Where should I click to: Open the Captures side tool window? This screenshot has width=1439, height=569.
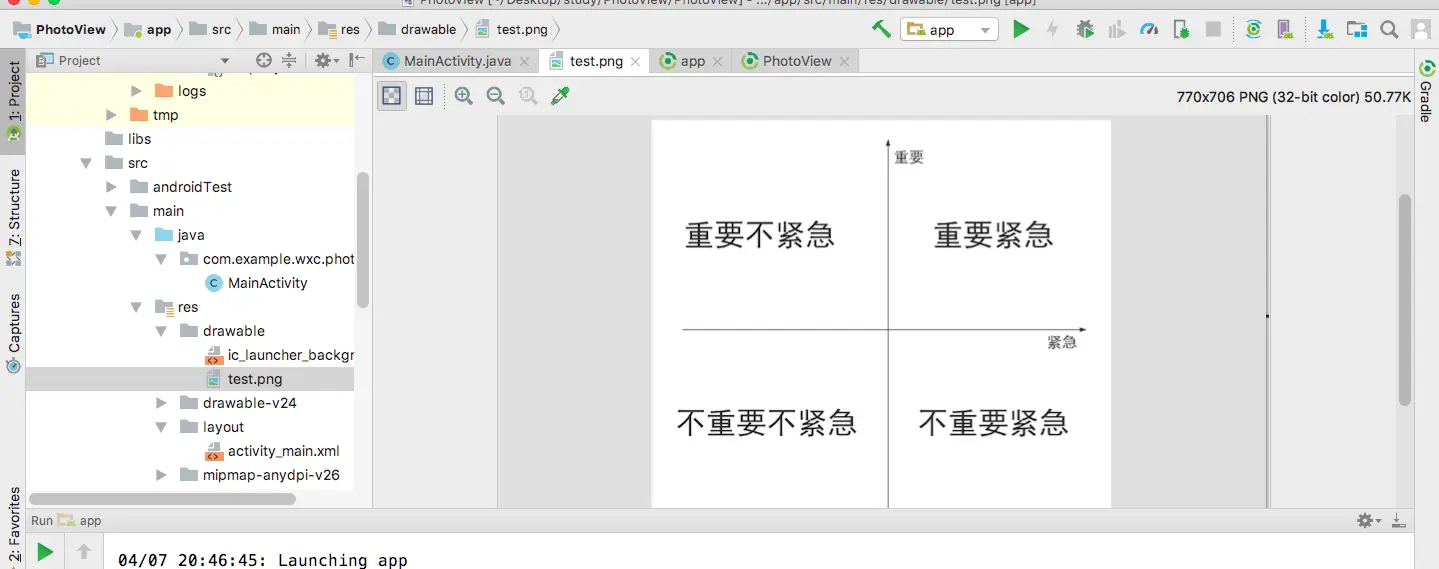(x=13, y=334)
